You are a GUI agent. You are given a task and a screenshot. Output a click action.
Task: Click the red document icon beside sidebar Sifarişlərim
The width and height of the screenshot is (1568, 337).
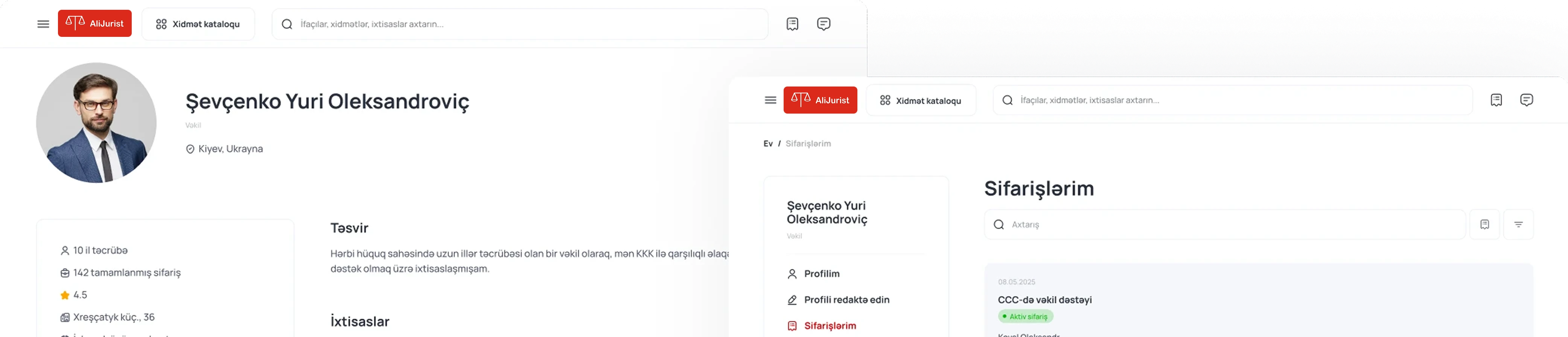(792, 326)
